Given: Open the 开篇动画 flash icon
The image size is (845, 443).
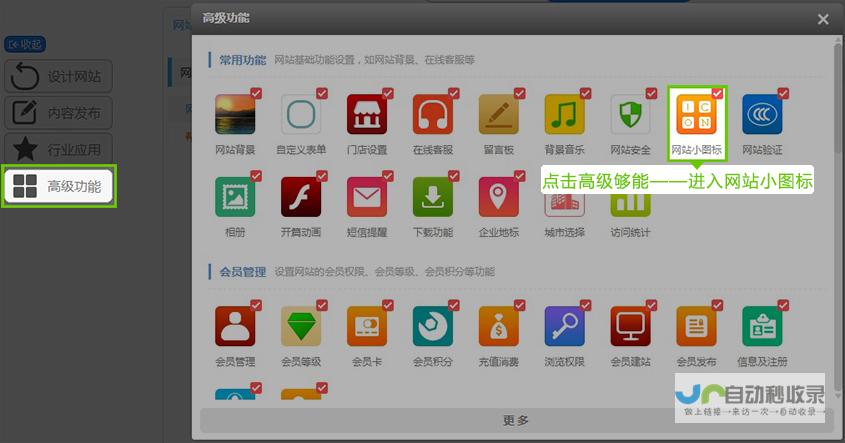Looking at the screenshot, I should 301,197.
